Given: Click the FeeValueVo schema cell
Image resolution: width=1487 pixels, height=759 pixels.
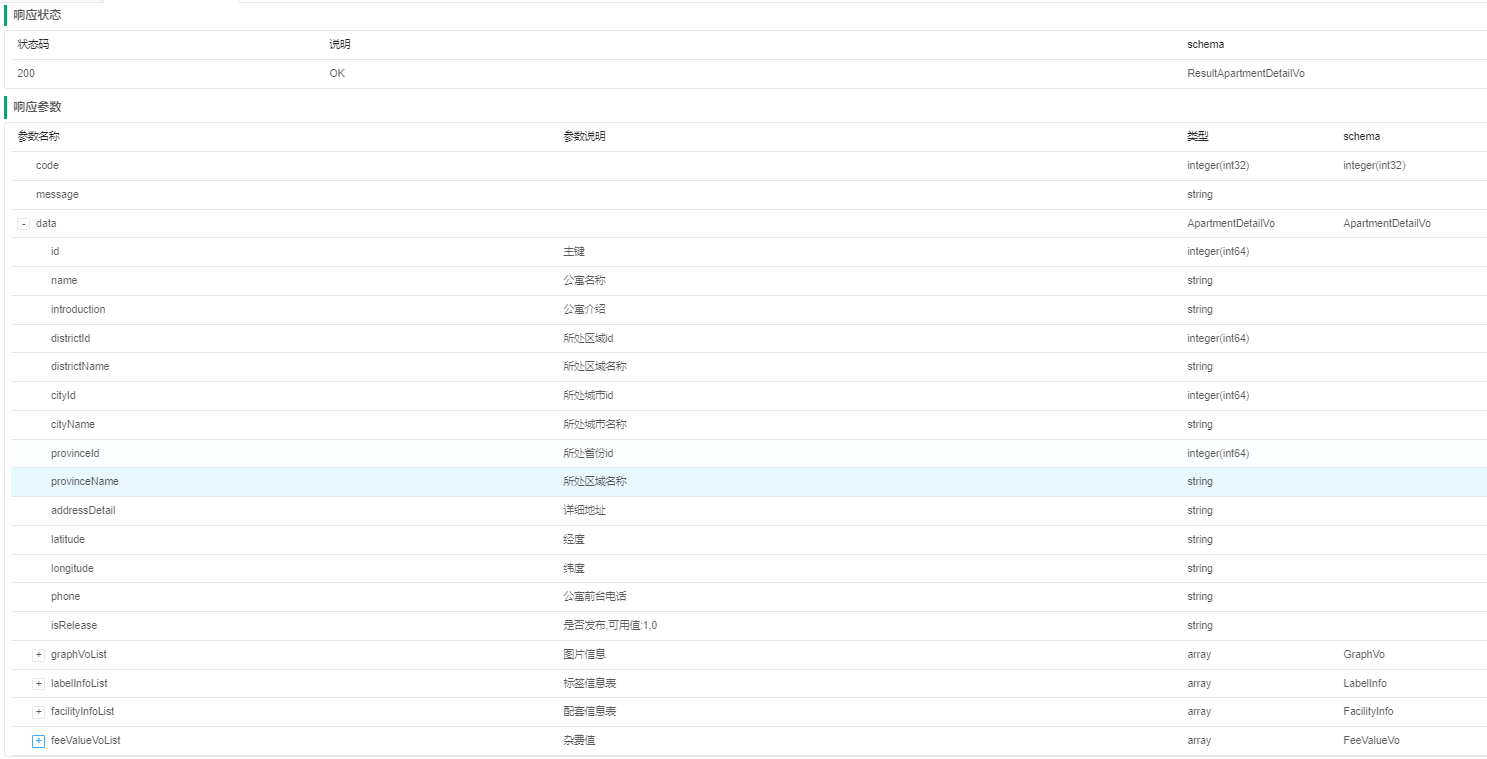Looking at the screenshot, I should click(1371, 741).
